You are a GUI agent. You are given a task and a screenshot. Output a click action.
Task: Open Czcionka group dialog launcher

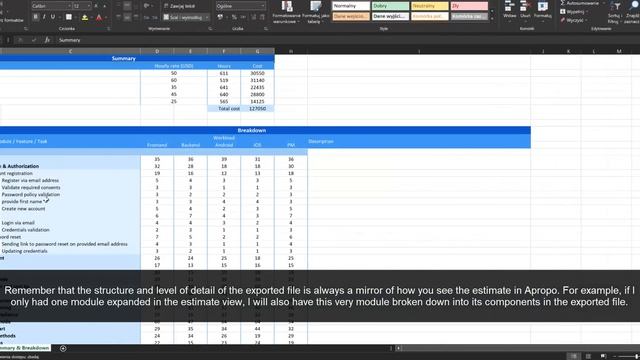(x=109, y=29)
